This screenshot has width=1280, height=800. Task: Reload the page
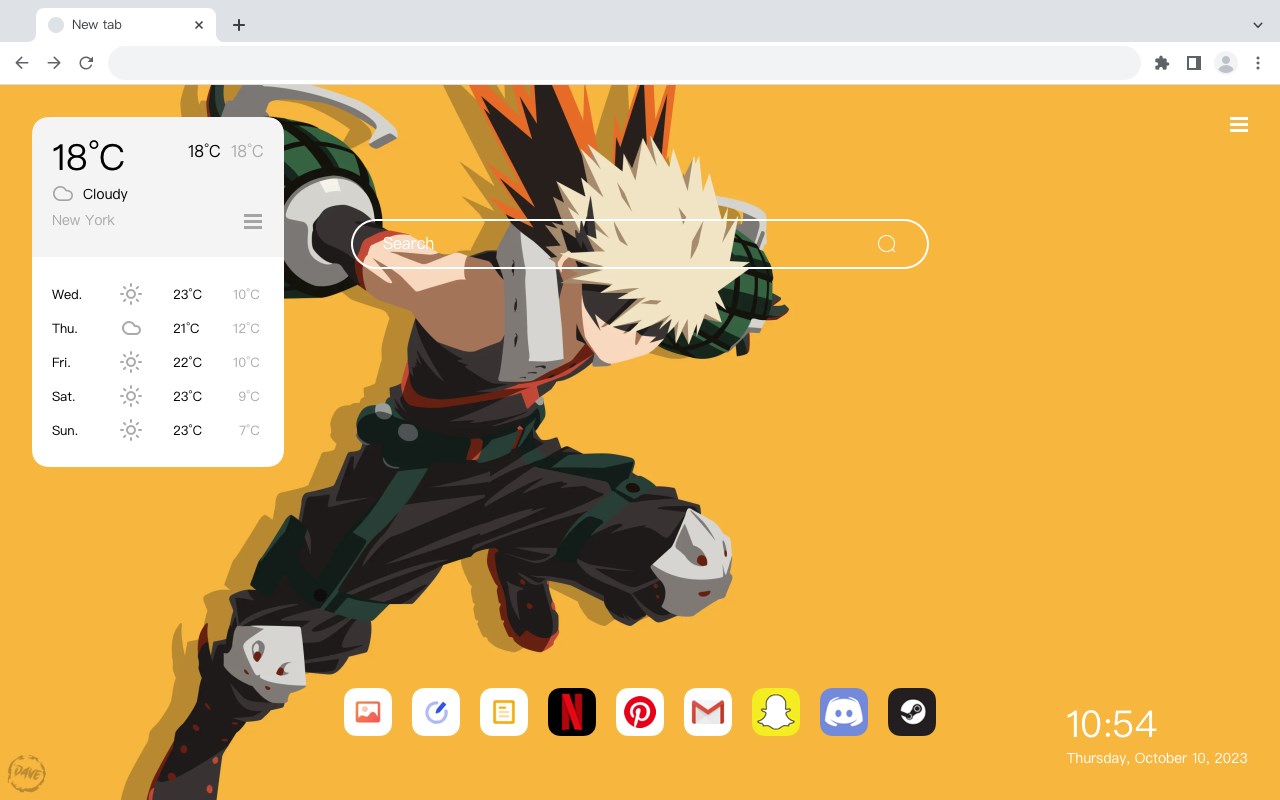coord(86,63)
